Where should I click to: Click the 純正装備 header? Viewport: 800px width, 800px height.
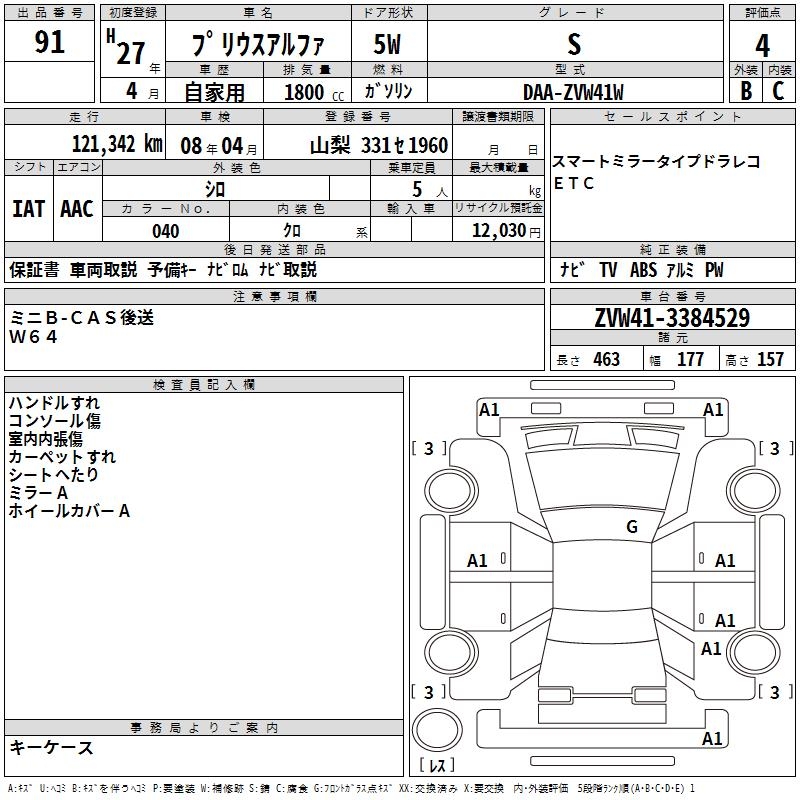coord(672,249)
